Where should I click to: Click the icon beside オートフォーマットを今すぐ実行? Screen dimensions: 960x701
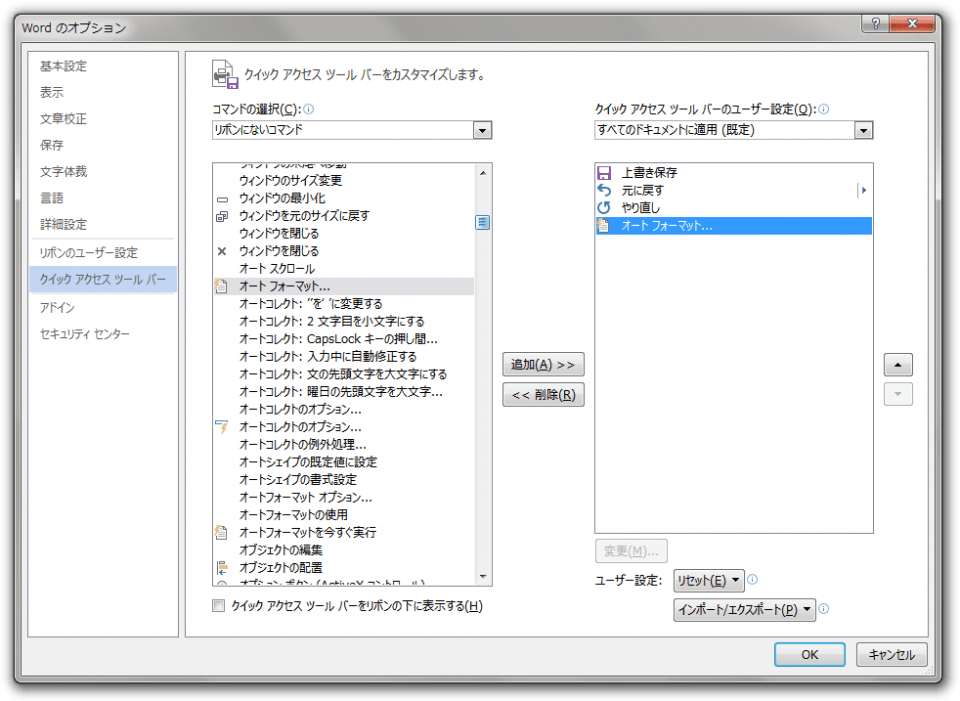coord(222,532)
